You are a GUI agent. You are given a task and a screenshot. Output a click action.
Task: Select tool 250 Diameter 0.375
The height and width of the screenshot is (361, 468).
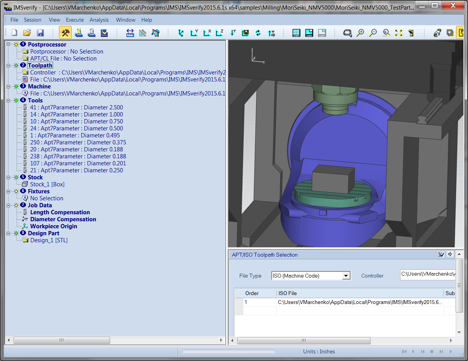tap(78, 142)
